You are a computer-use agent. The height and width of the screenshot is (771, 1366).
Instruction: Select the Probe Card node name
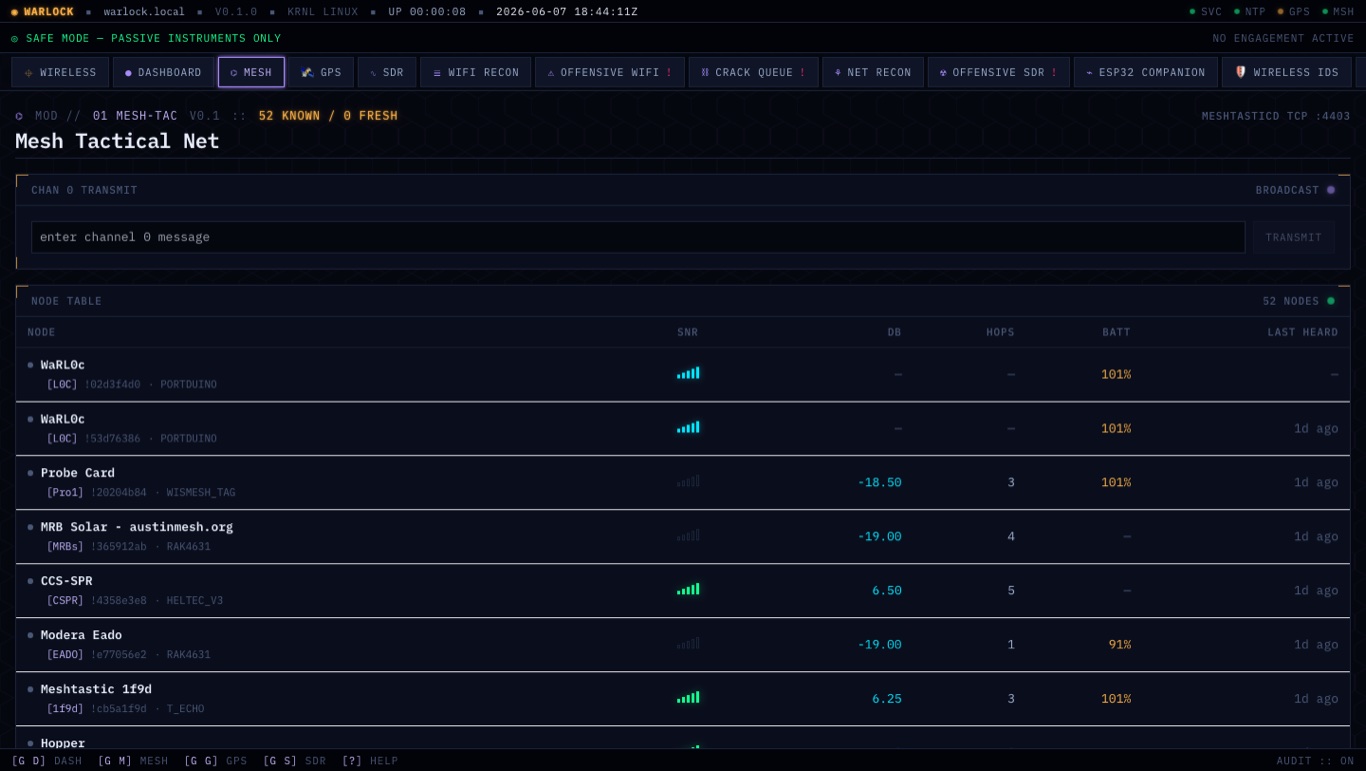(x=78, y=473)
